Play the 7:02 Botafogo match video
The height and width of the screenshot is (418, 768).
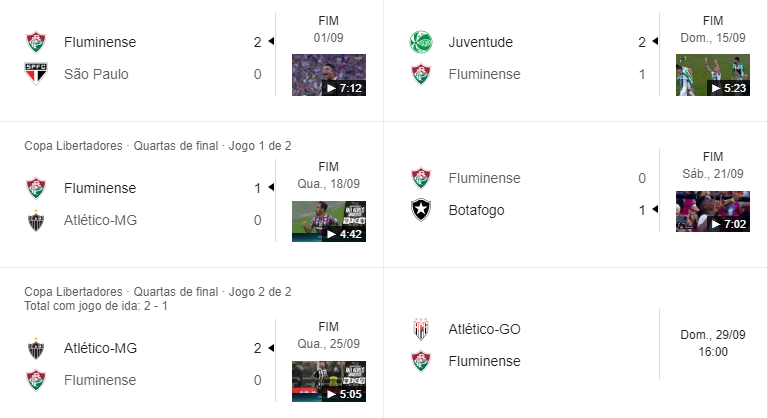(713, 211)
